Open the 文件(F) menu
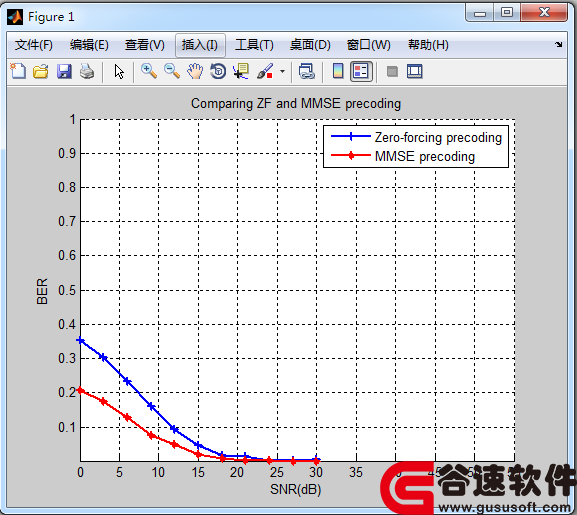Image resolution: width=577 pixels, height=515 pixels. (x=33, y=45)
